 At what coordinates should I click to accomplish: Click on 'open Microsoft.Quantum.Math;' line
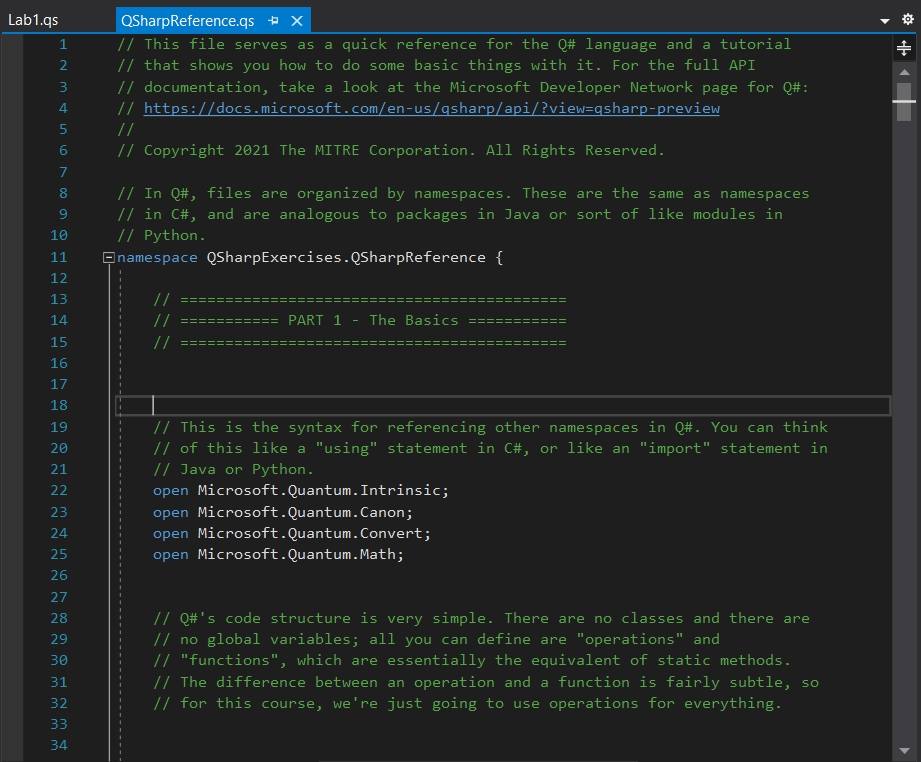pyautogui.click(x=278, y=554)
